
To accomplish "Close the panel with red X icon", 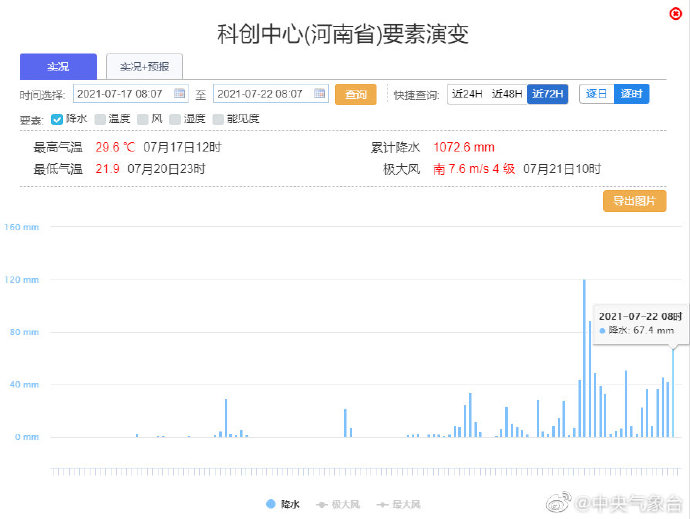I will (675, 14).
